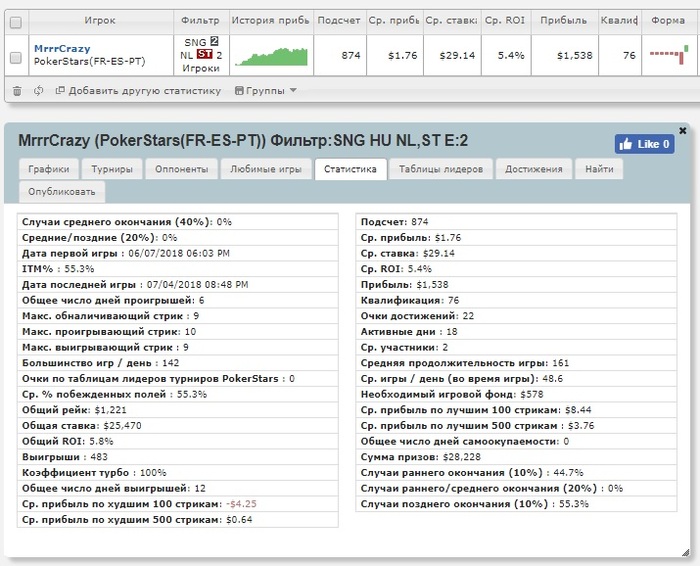700x566 pixels.
Task: Tick the MrrrCrazy row checkbox
Action: 16,57
